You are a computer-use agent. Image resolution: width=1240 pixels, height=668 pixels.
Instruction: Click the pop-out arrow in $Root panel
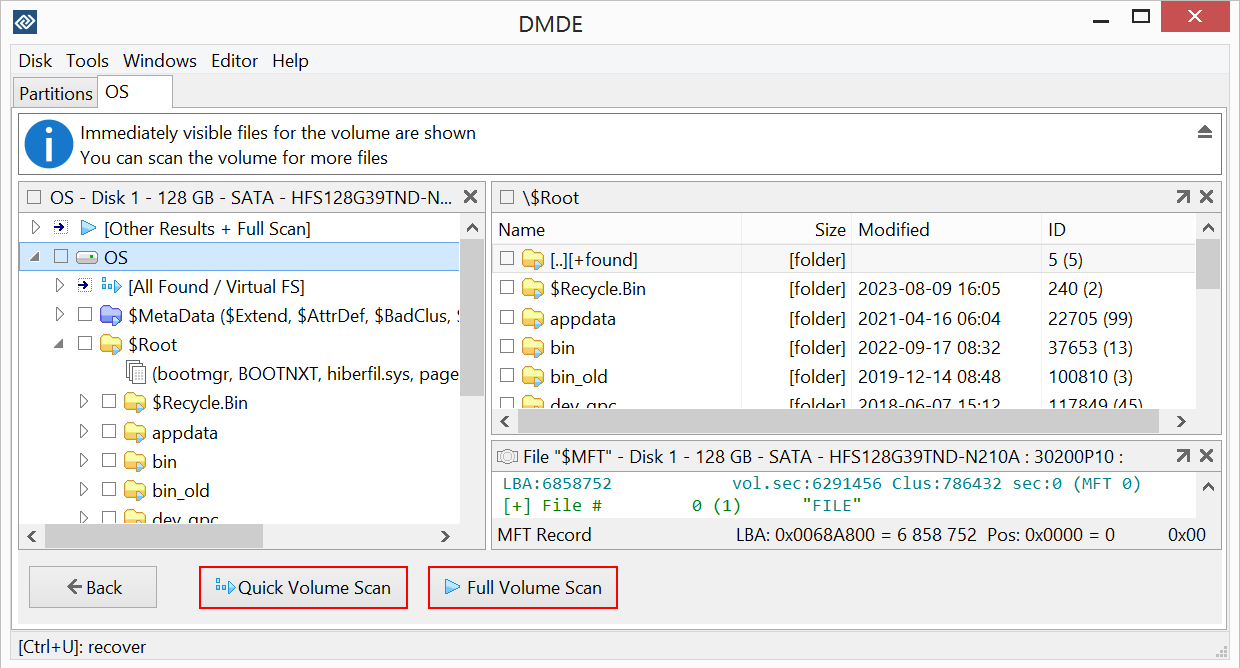(x=1183, y=197)
